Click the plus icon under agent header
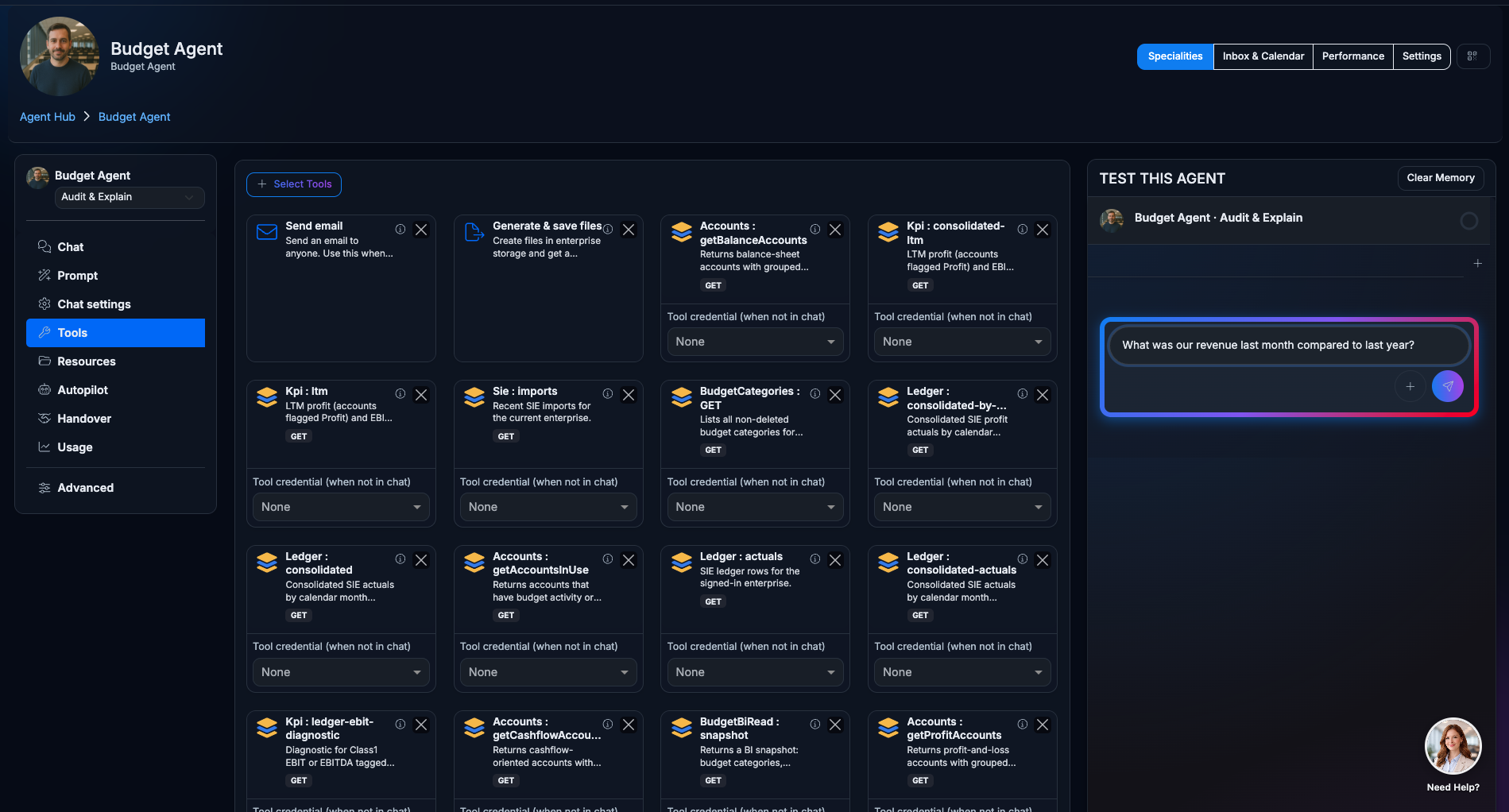Image resolution: width=1509 pixels, height=812 pixels. pyautogui.click(x=1478, y=263)
